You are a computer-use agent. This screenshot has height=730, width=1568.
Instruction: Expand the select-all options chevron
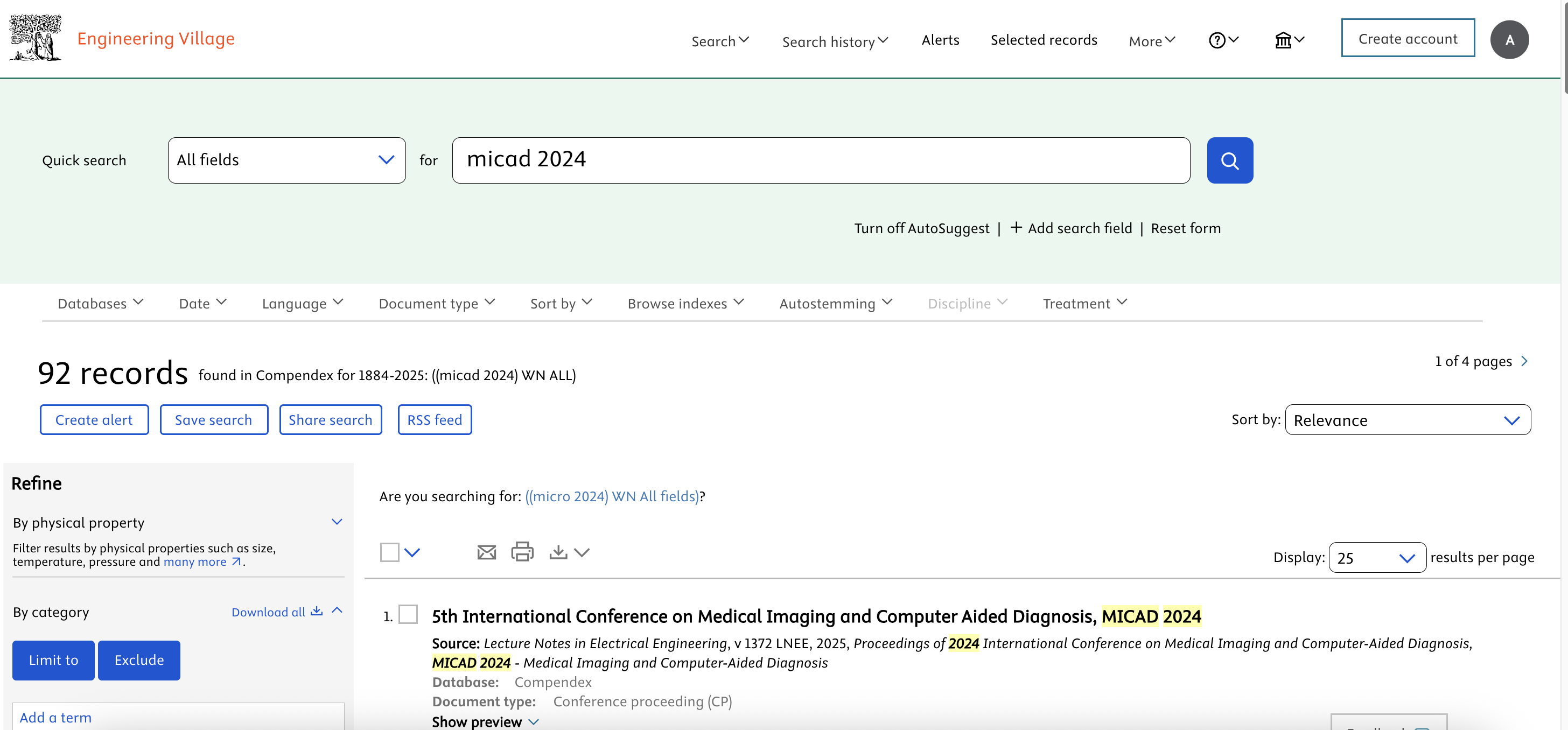[x=412, y=553]
